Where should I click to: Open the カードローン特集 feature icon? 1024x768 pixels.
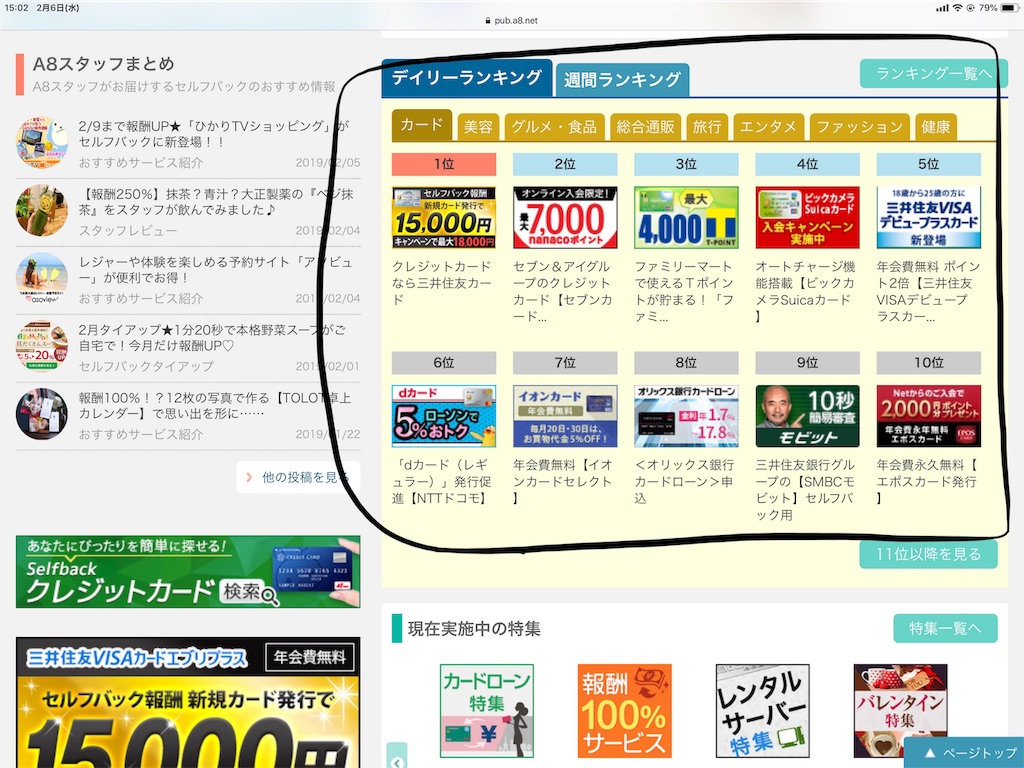pos(487,711)
